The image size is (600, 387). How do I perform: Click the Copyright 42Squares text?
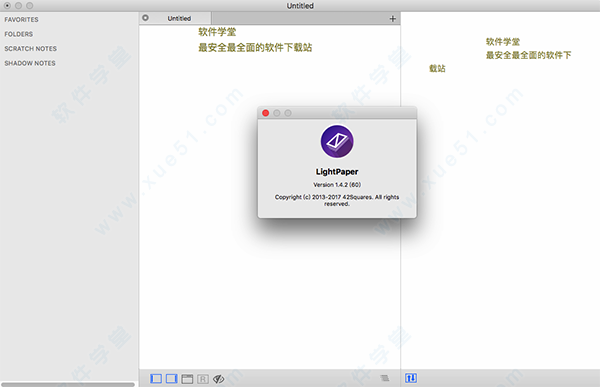point(337,200)
